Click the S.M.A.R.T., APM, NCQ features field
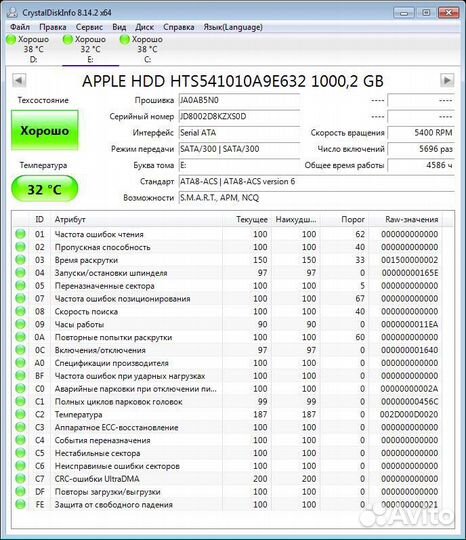This screenshot has width=466, height=540. tap(317, 197)
